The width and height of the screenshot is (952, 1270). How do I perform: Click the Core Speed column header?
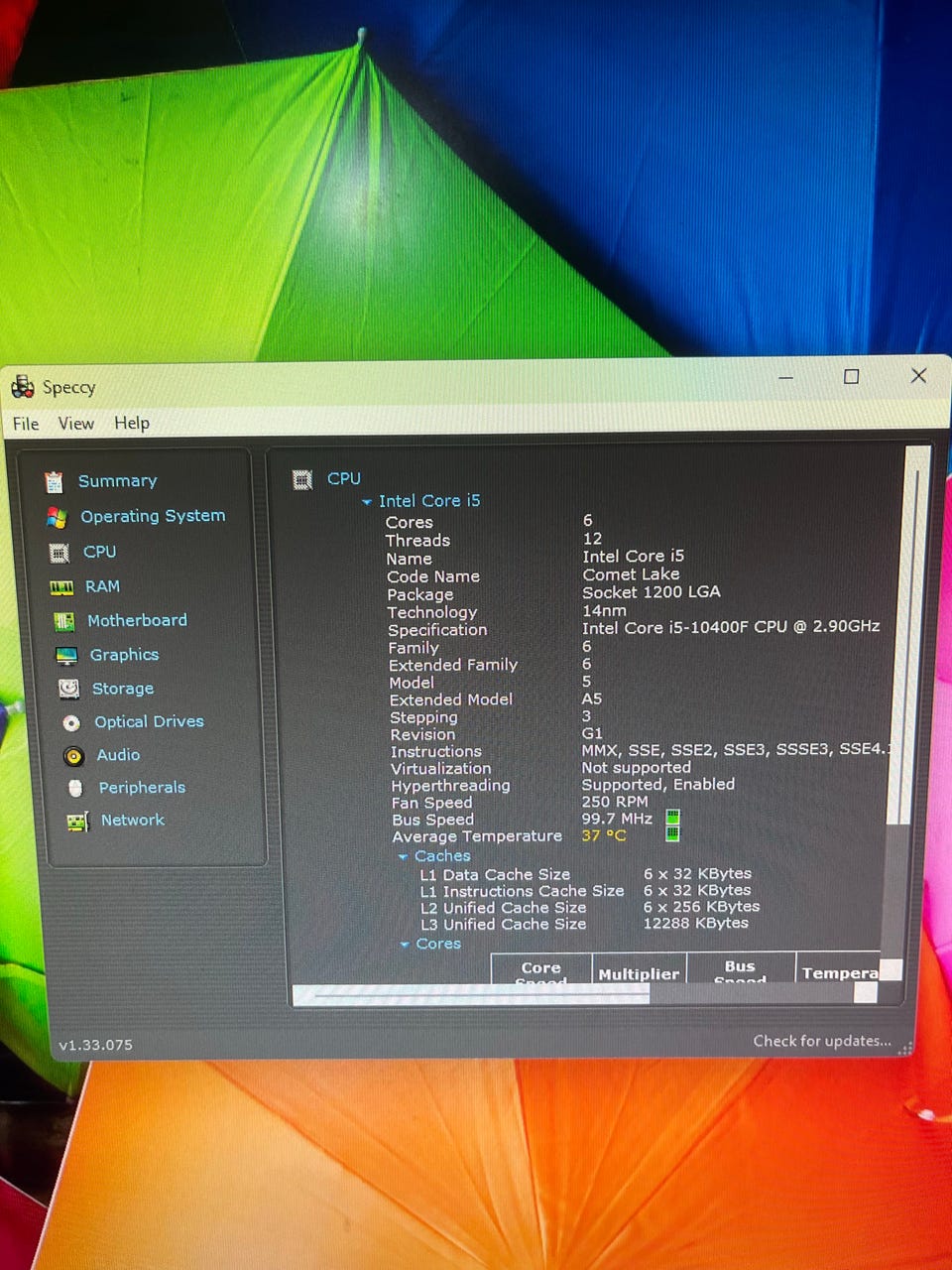point(541,969)
